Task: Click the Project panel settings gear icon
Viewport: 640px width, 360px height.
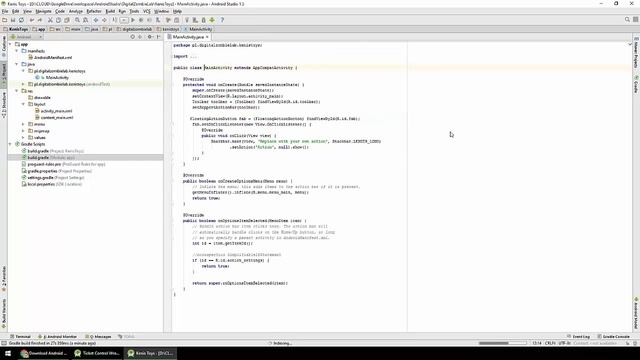Action: click(x=149, y=37)
